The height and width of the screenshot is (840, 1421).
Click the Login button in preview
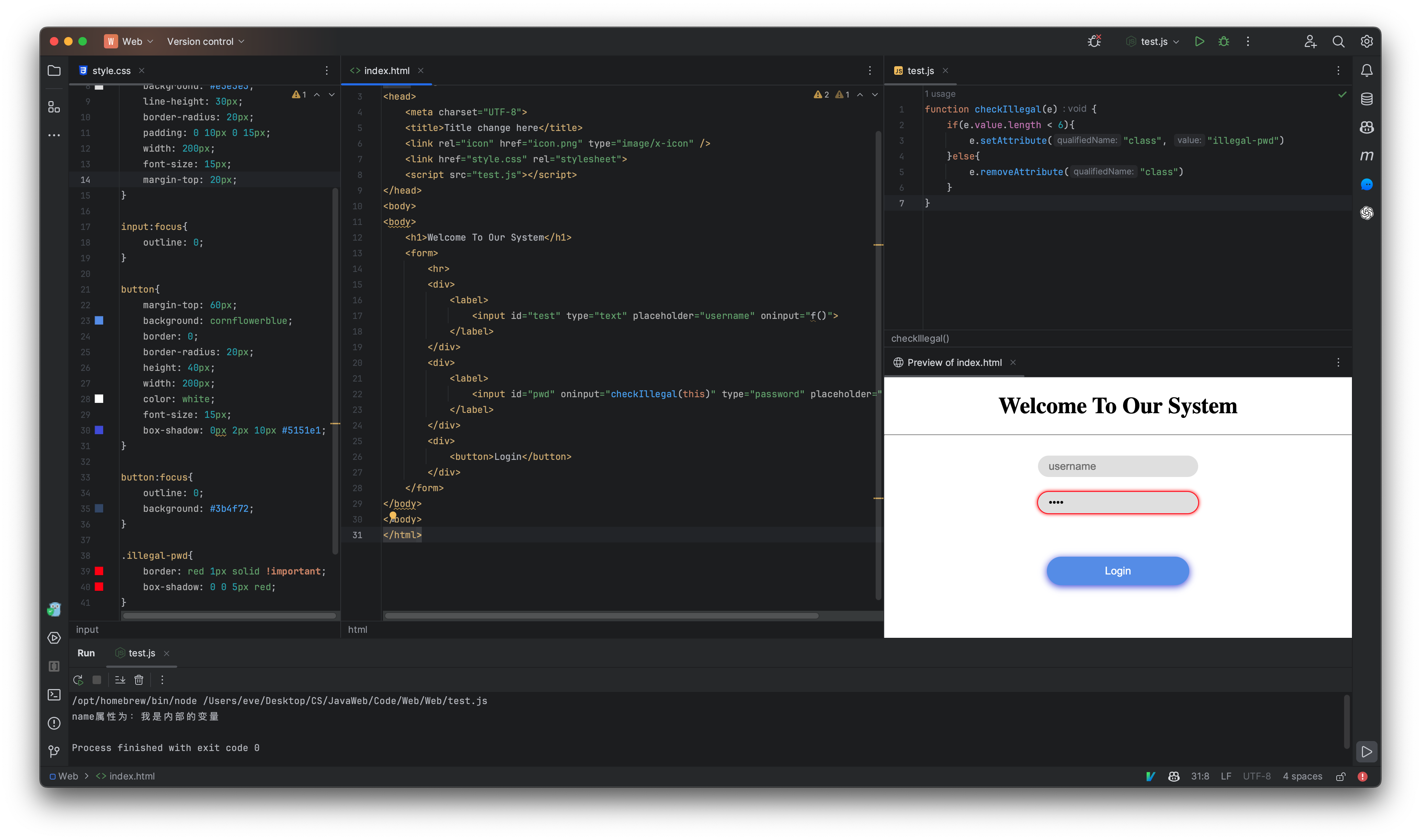(1118, 571)
